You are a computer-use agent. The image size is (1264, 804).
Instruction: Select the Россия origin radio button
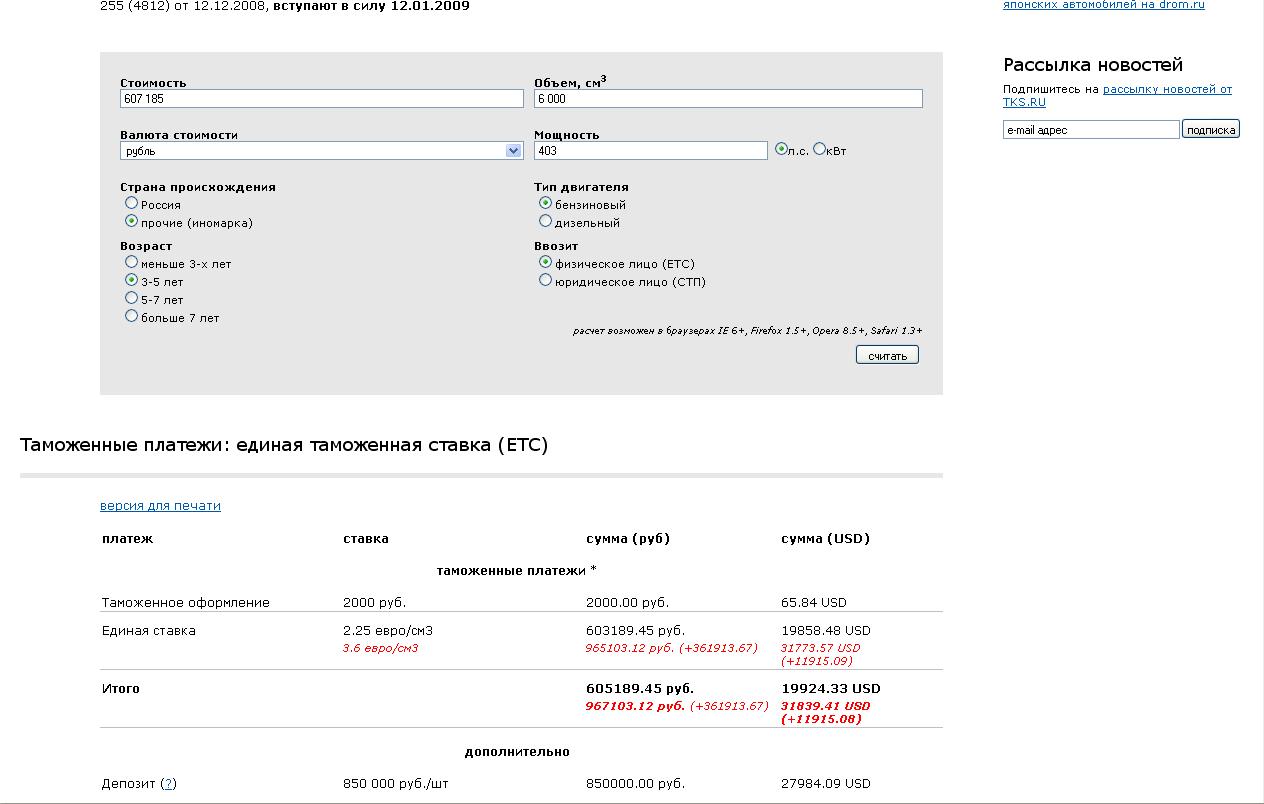coord(131,203)
